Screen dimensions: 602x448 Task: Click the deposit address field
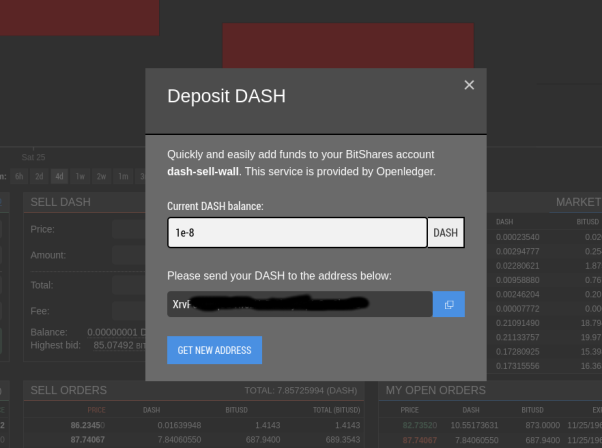(300, 304)
